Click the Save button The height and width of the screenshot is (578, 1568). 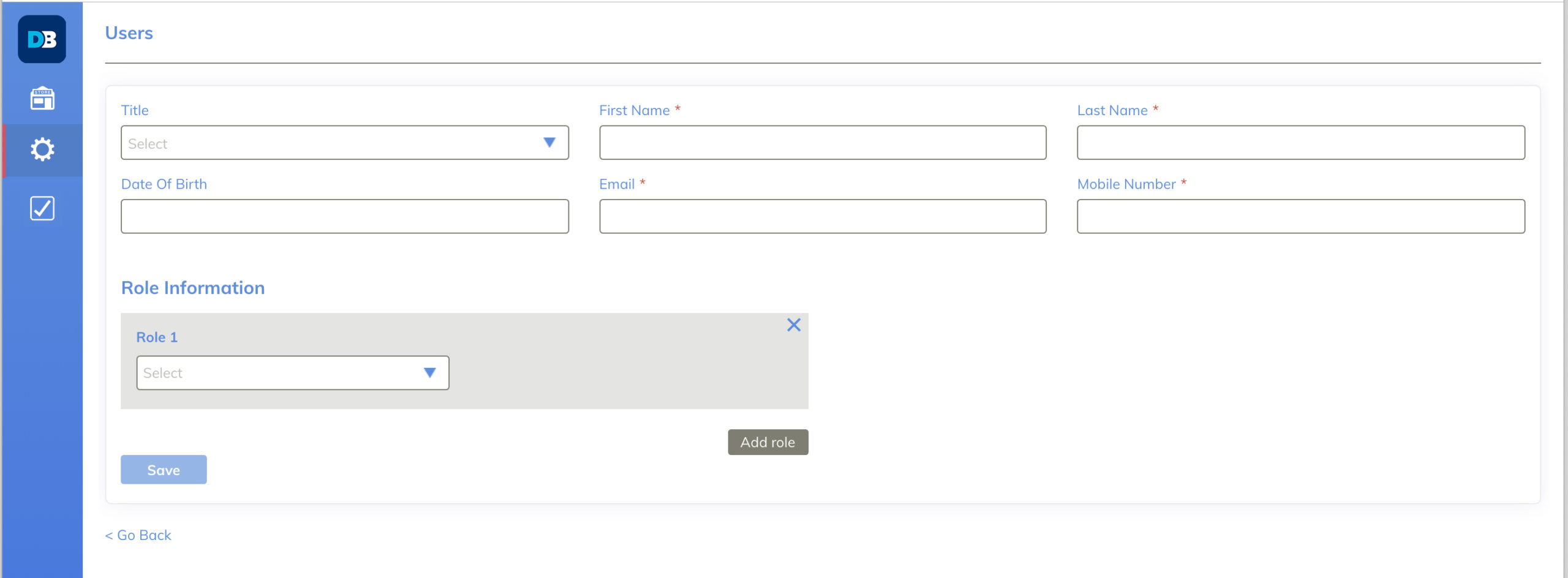click(x=164, y=470)
